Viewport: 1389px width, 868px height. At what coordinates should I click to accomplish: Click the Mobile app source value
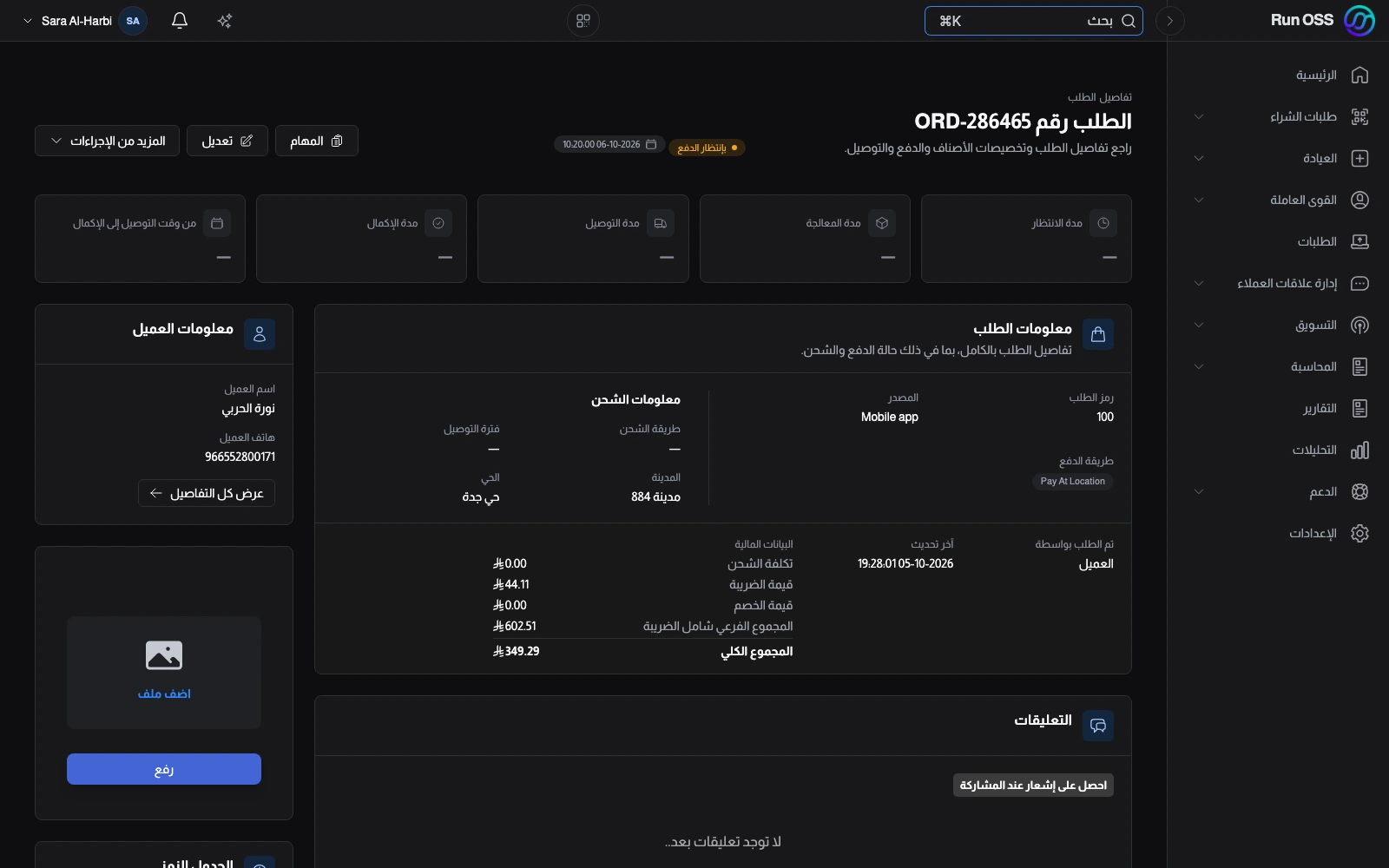point(890,417)
